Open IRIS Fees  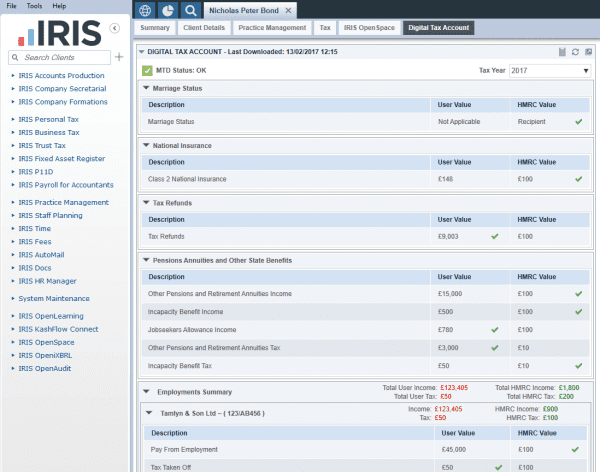(x=35, y=242)
